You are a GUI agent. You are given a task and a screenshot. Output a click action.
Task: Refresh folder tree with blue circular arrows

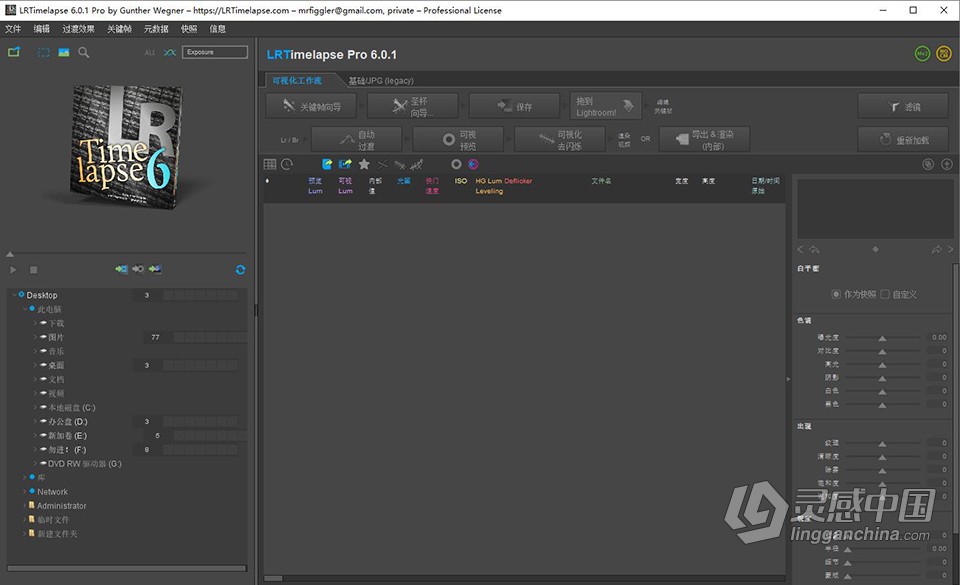[x=241, y=270]
